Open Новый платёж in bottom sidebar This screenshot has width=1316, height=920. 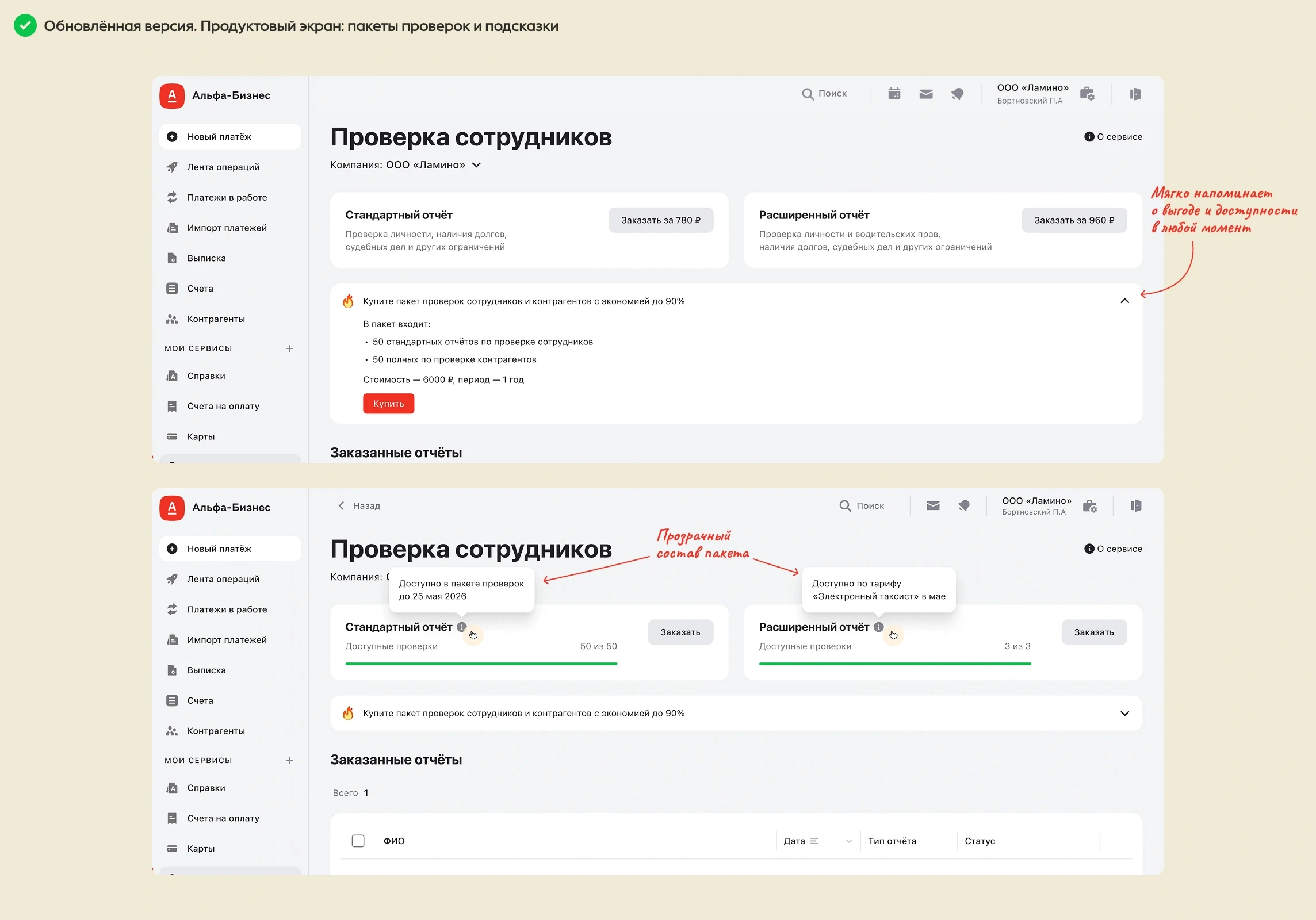[x=230, y=549]
